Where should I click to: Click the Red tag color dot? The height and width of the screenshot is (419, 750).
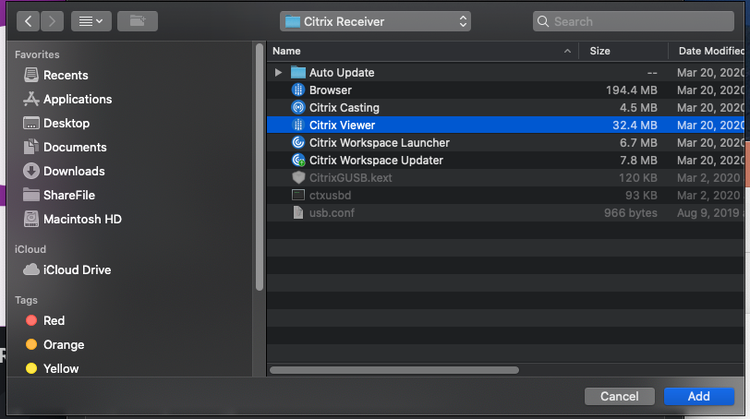[x=31, y=320]
